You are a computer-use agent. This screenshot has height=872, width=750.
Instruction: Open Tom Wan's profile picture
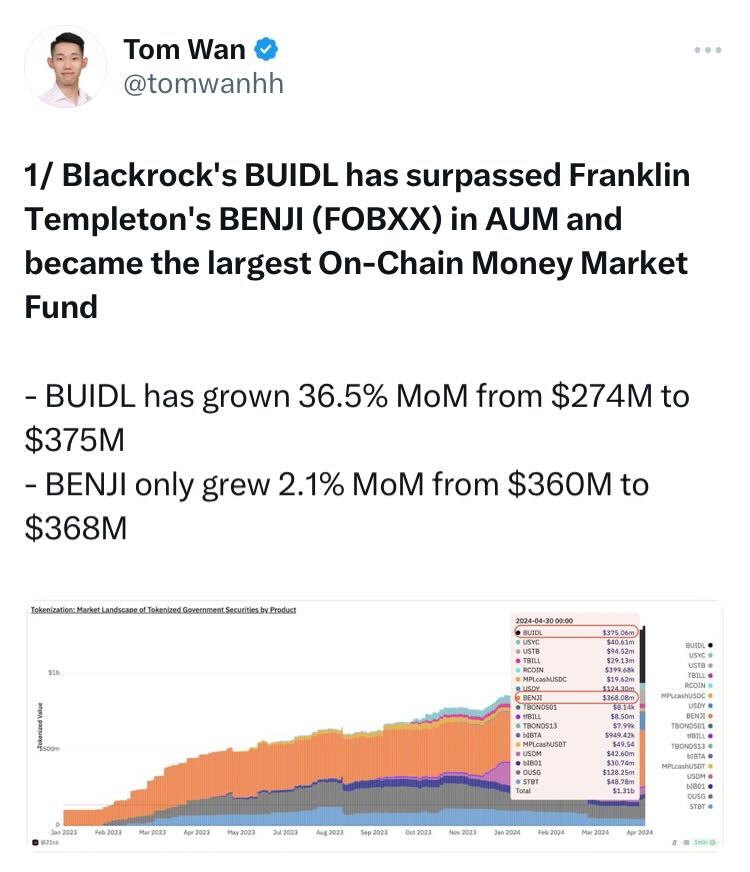pos(66,67)
